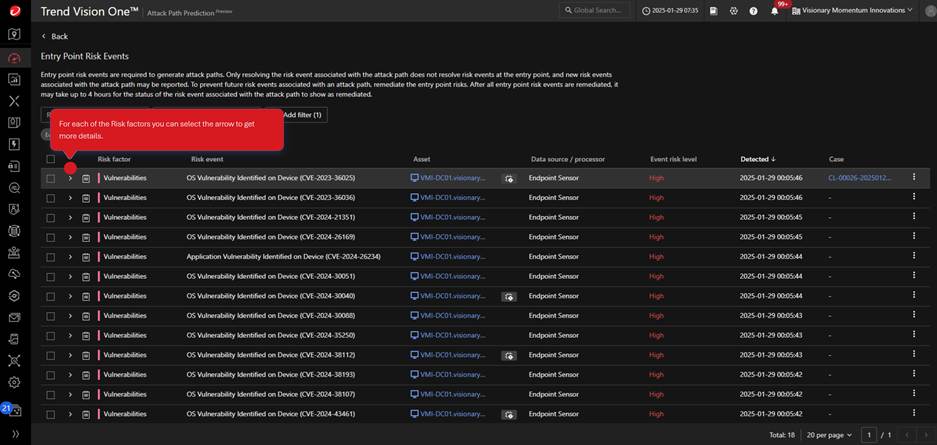937x445 pixels.
Task: Click the badge icon beside asset on CVE-2024-30040 row
Action: click(x=509, y=296)
